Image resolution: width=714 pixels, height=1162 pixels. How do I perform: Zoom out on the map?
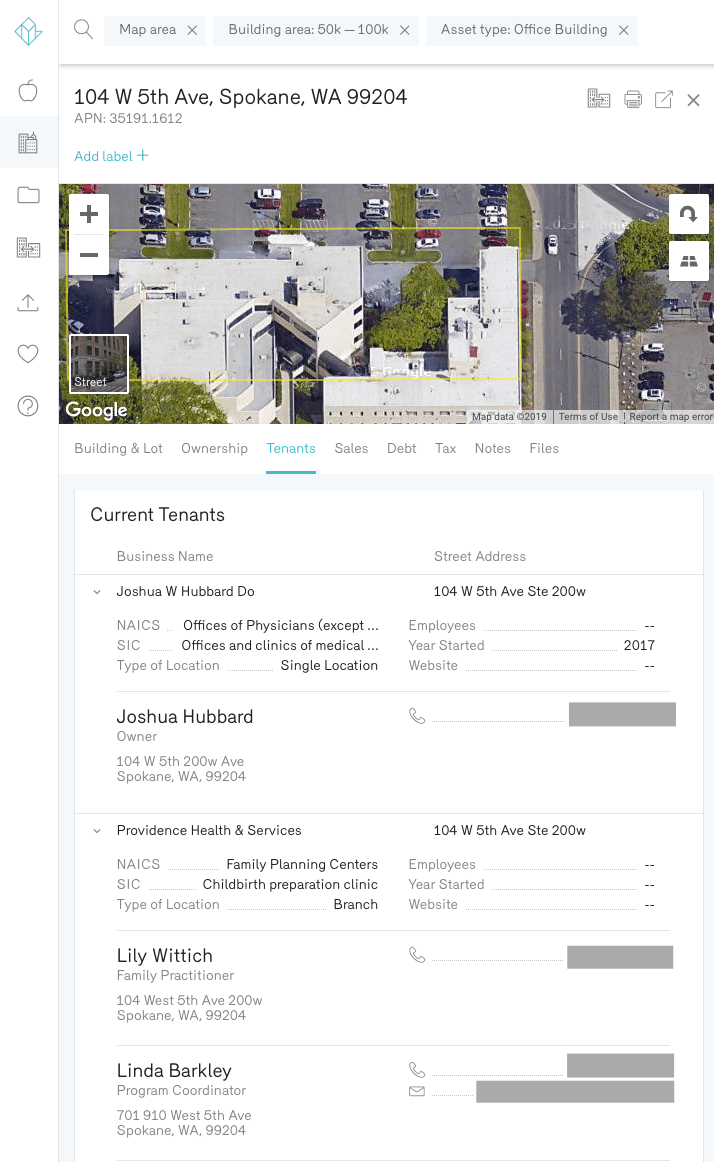(x=89, y=255)
